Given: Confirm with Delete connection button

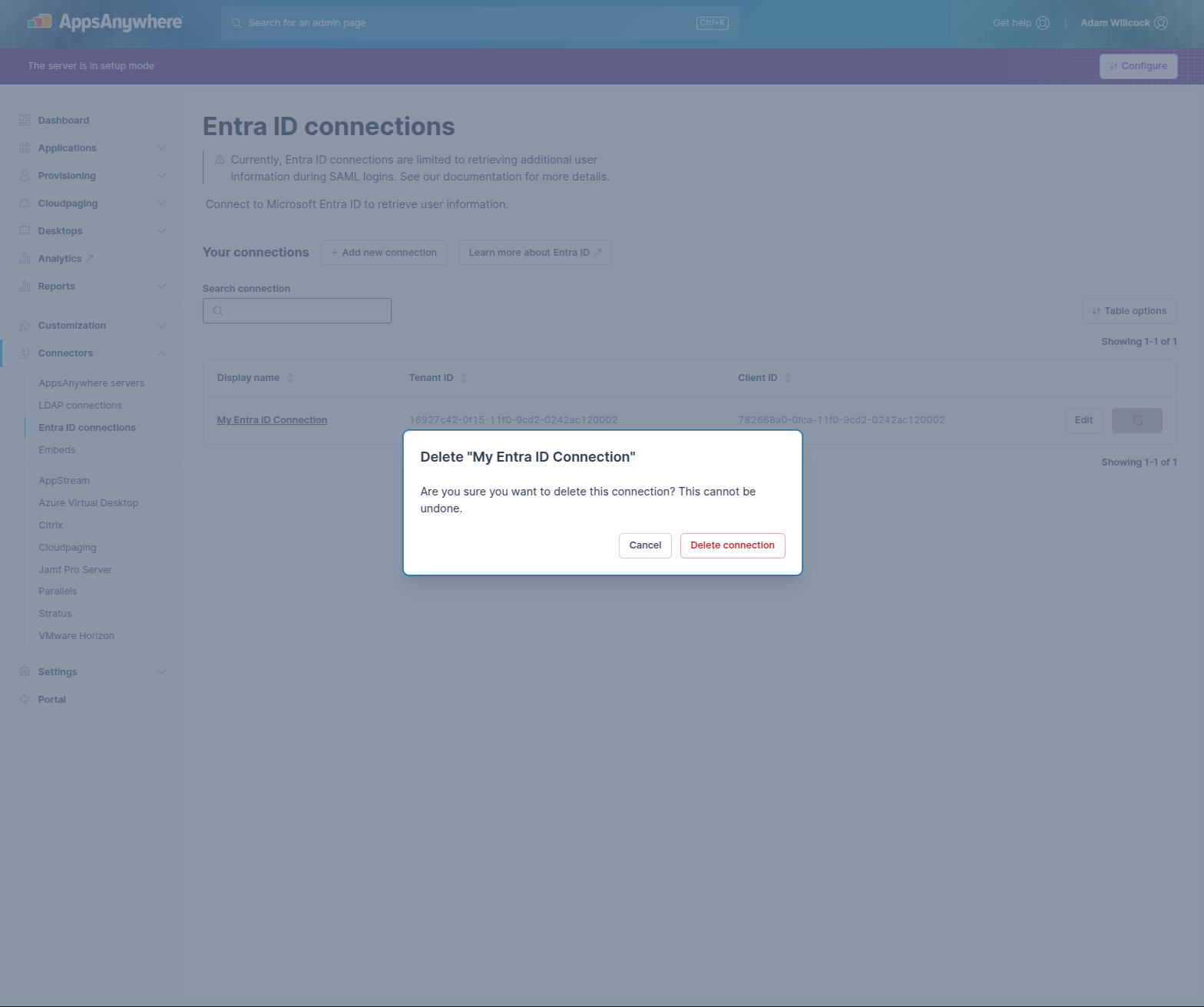Looking at the screenshot, I should coord(732,545).
